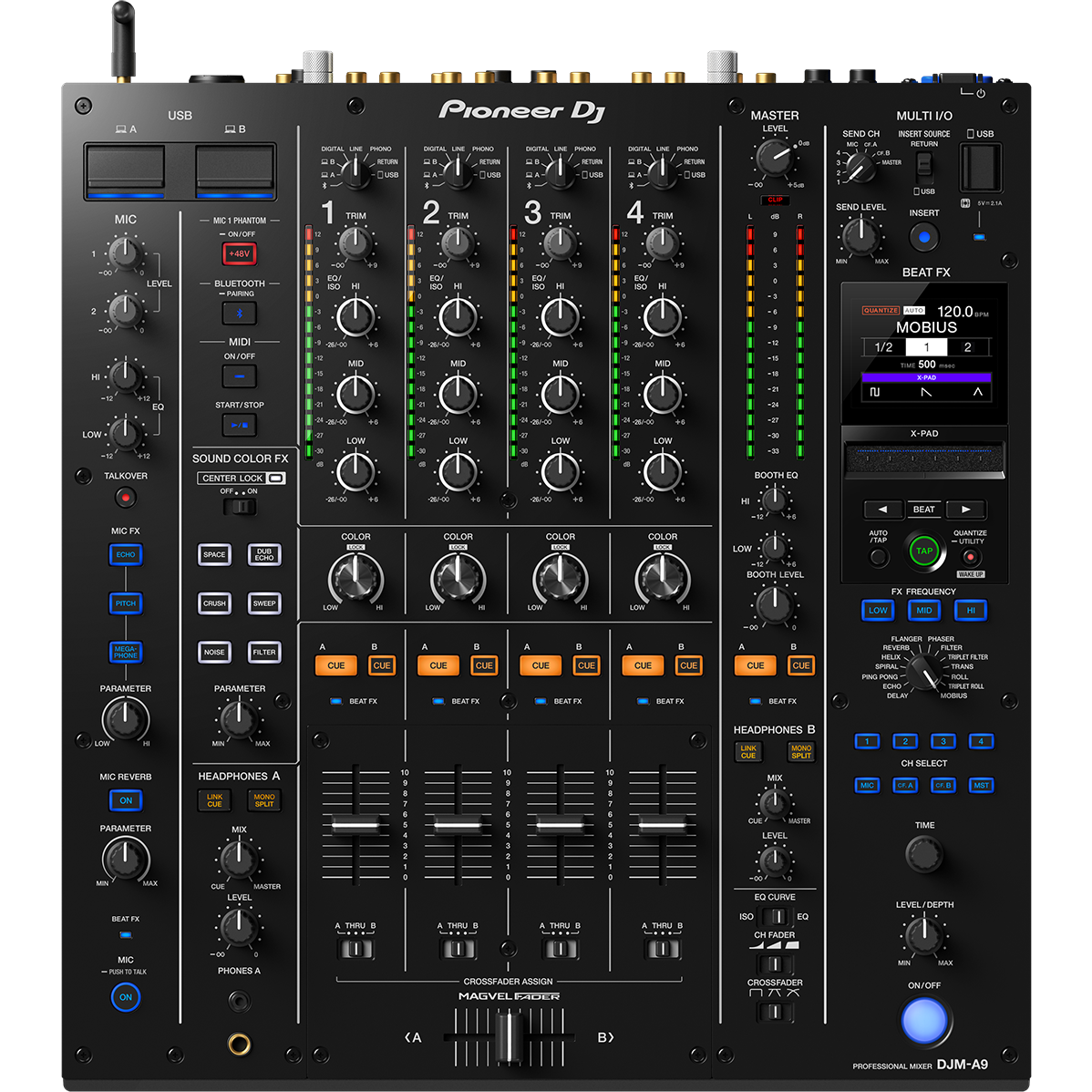Click master CUE B button

[801, 665]
